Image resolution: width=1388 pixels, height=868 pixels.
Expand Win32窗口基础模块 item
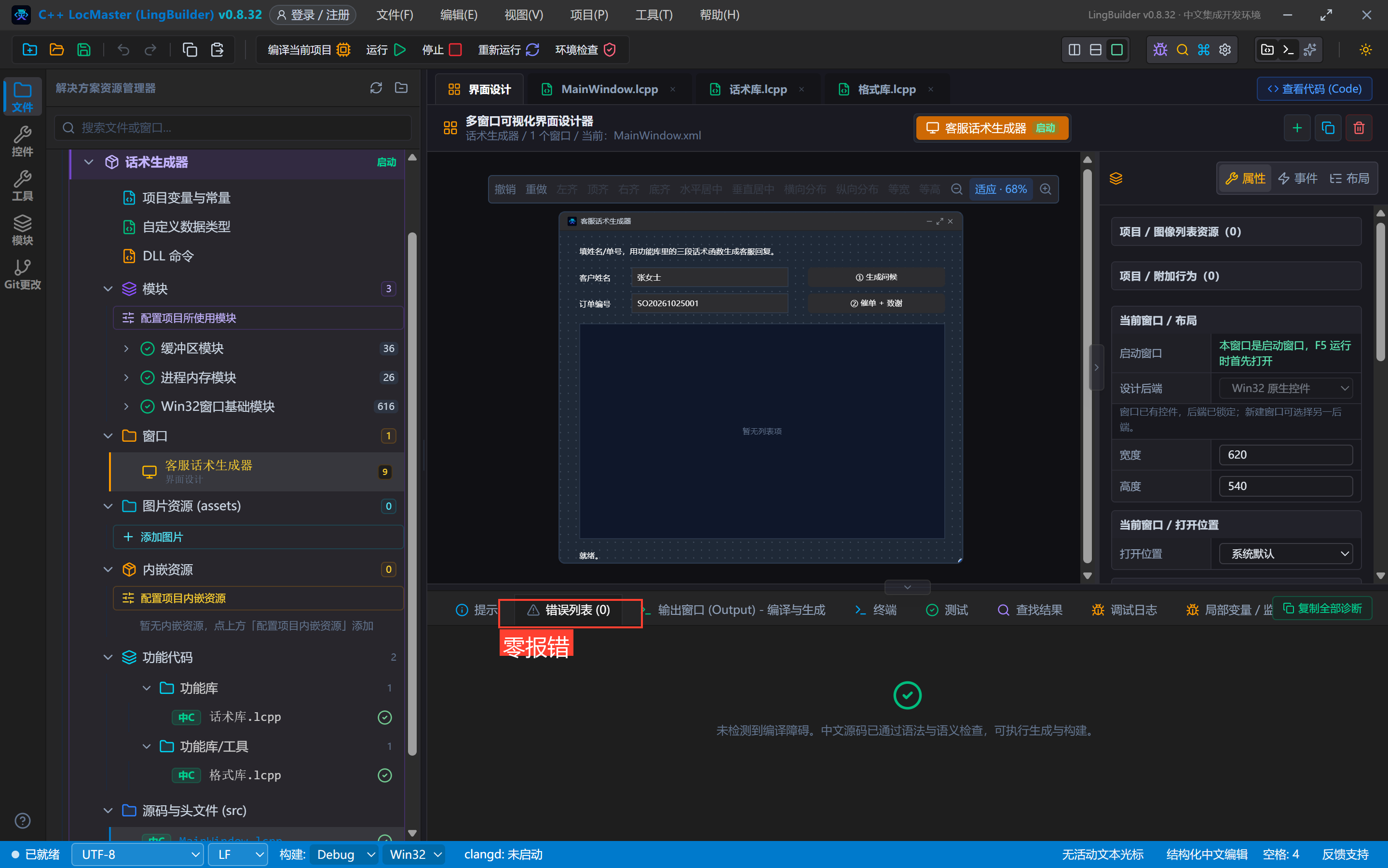[126, 407]
